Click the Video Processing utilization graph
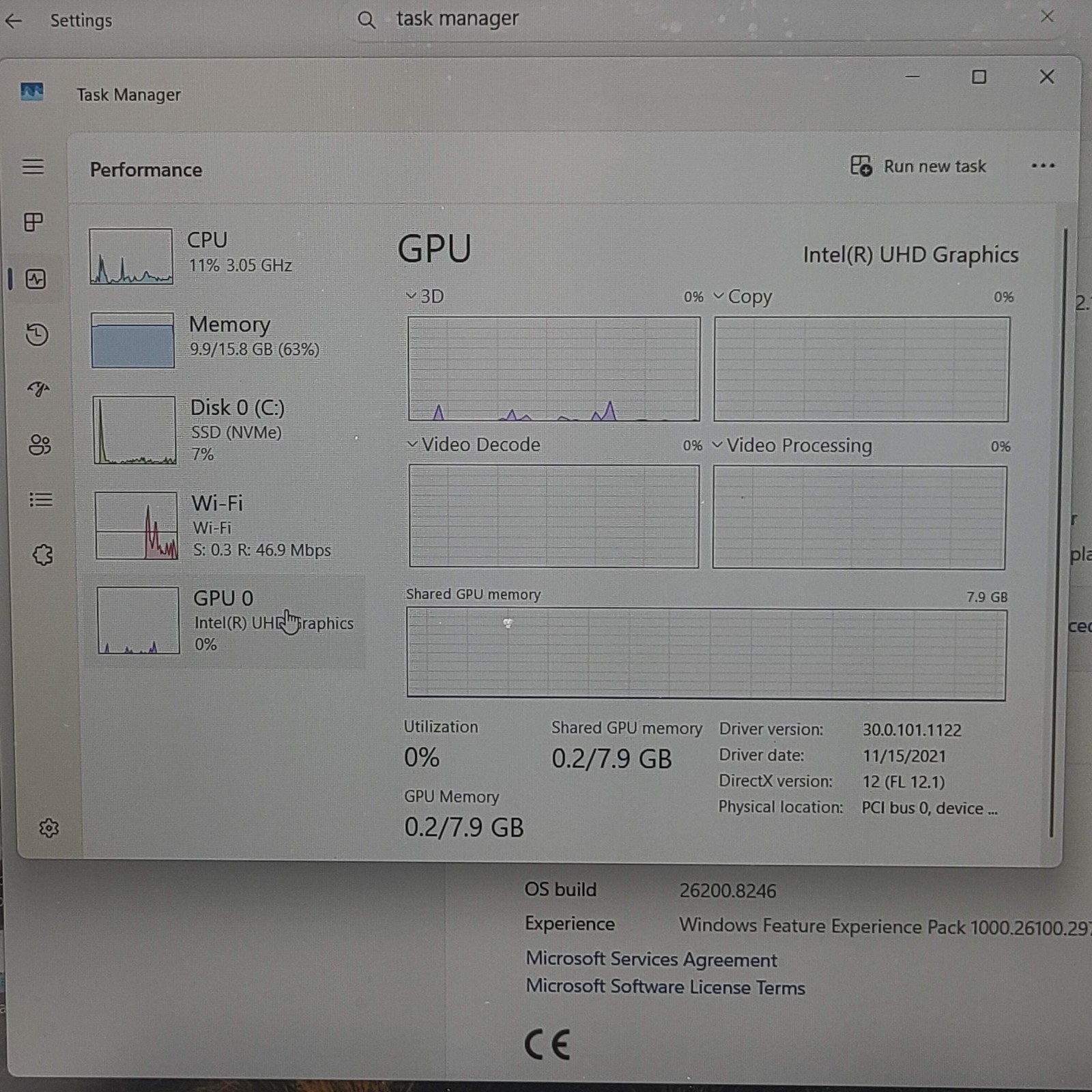Screen dimensions: 1092x1092 [x=859, y=517]
